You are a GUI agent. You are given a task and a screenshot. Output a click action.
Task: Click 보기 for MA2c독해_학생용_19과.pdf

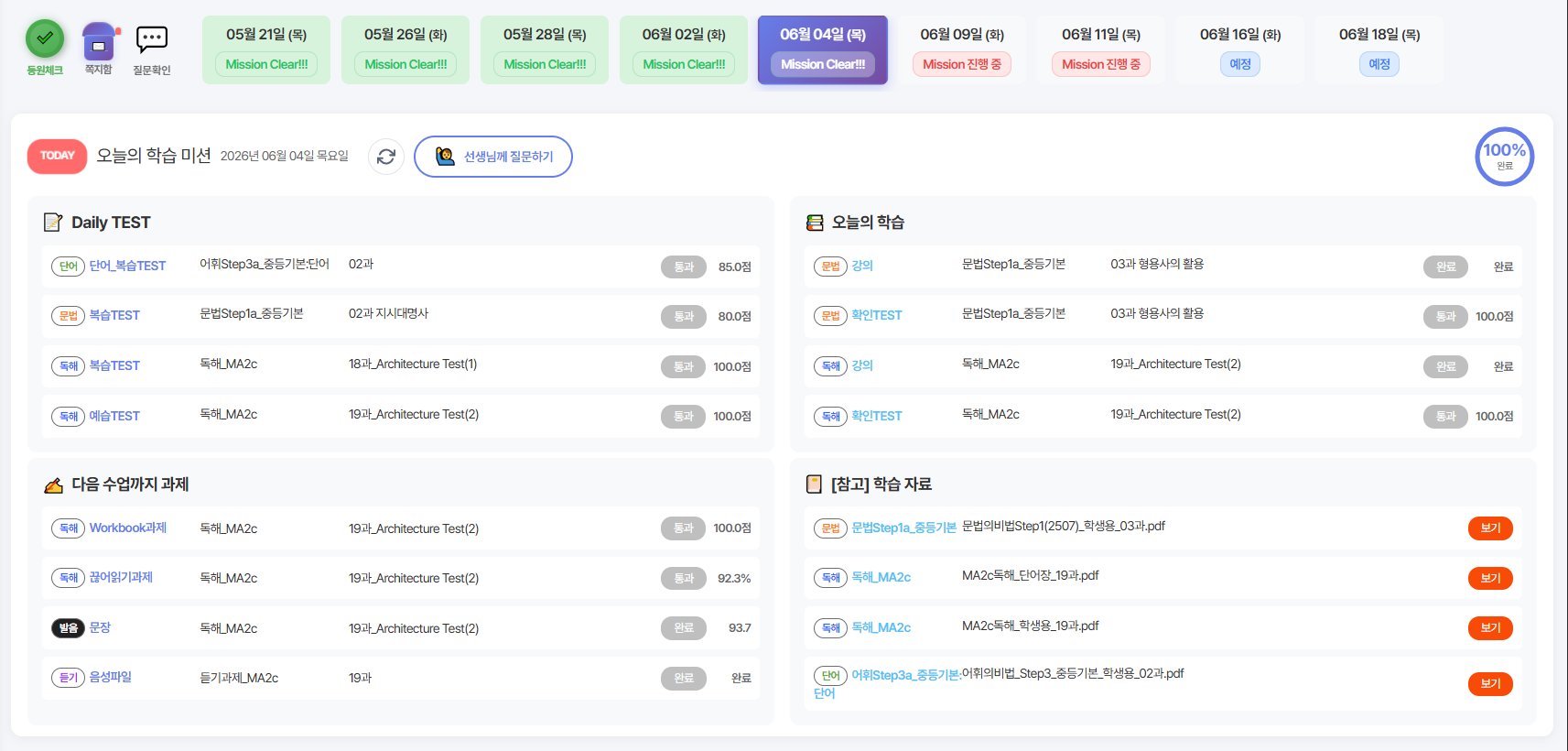[1490, 628]
